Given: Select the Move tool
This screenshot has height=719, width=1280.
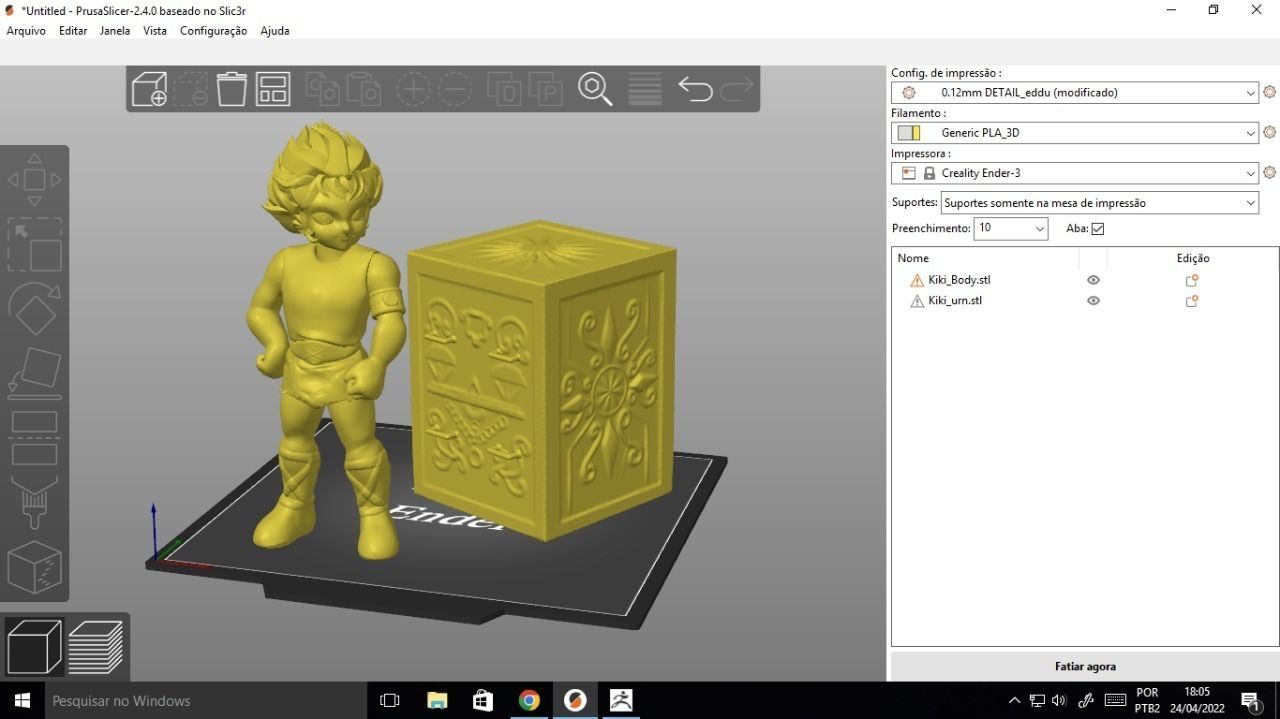Looking at the screenshot, I should click(x=34, y=180).
